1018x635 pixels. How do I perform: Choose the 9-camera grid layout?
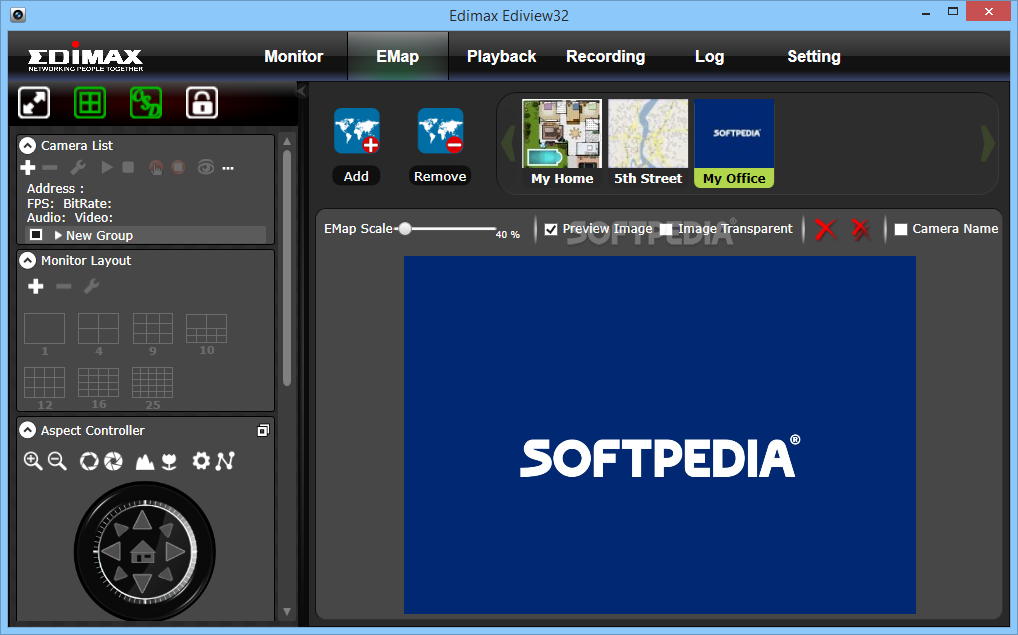pos(153,329)
